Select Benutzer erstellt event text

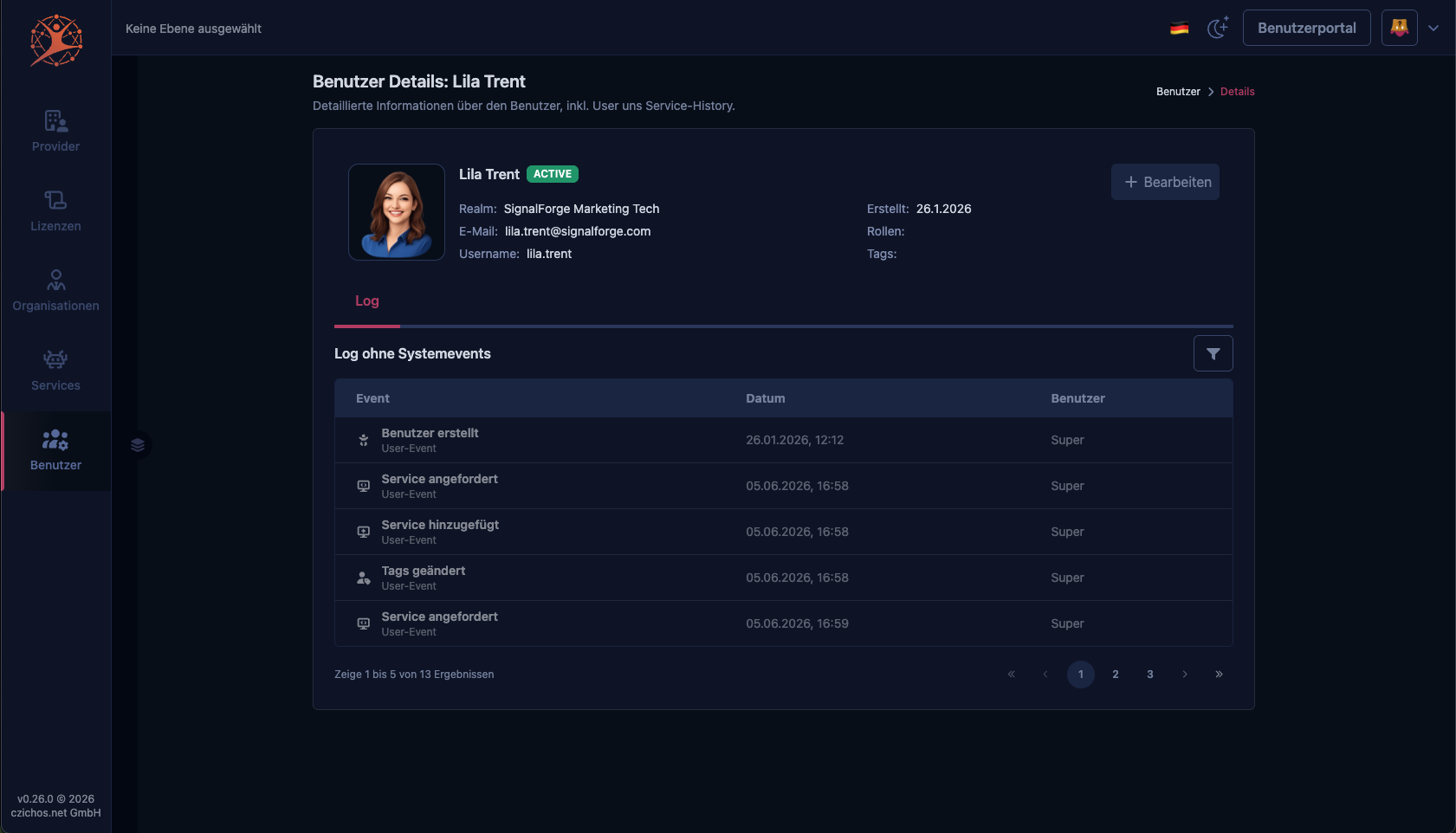point(430,433)
